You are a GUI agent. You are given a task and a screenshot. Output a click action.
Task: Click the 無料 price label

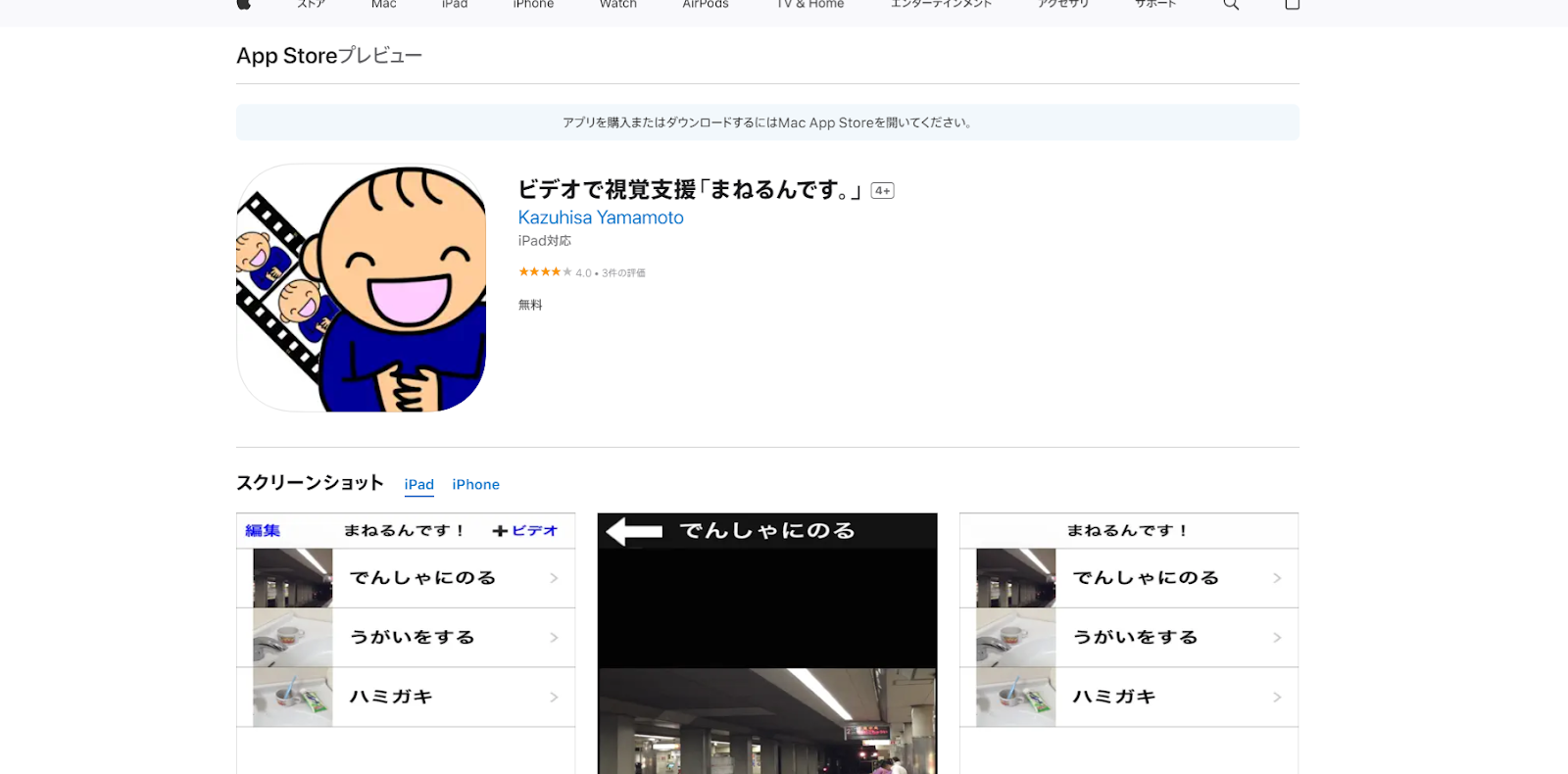click(x=530, y=305)
